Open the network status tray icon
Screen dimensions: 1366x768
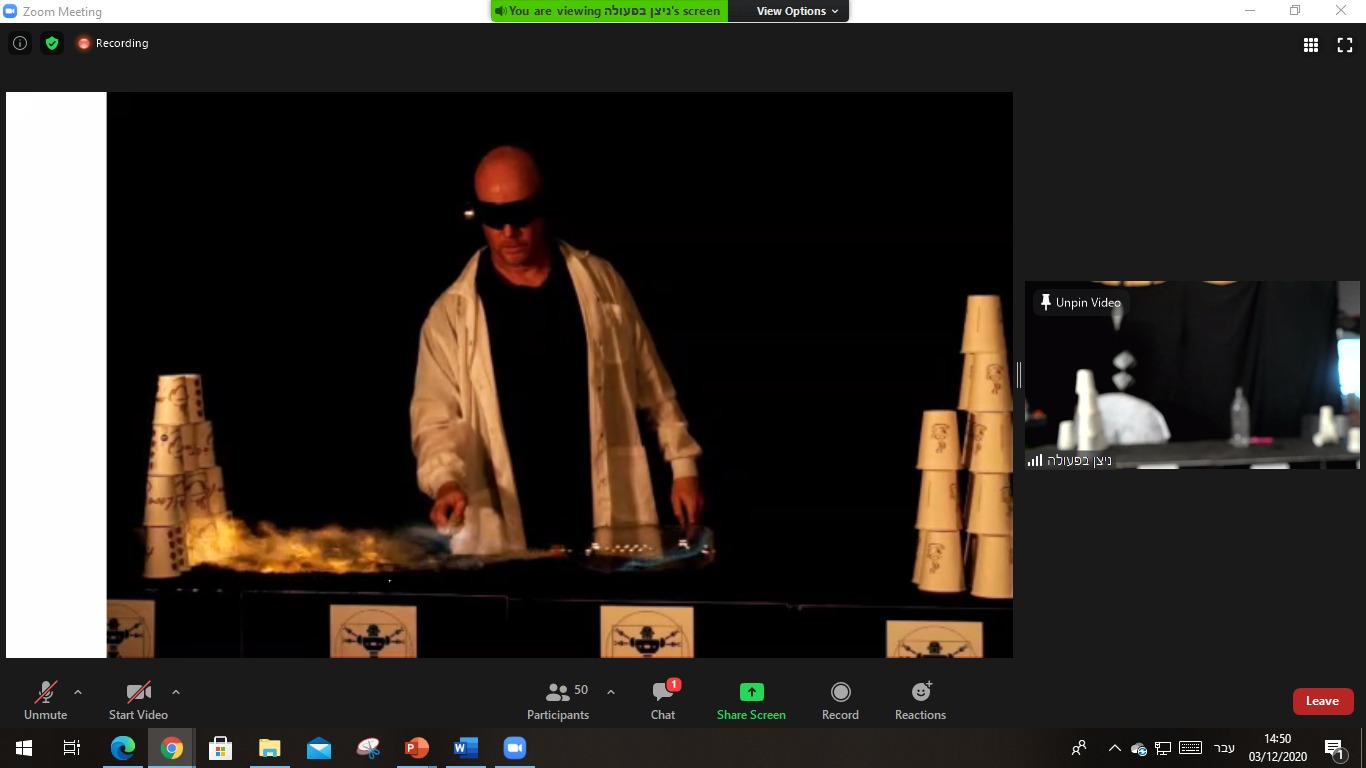tap(1163, 748)
